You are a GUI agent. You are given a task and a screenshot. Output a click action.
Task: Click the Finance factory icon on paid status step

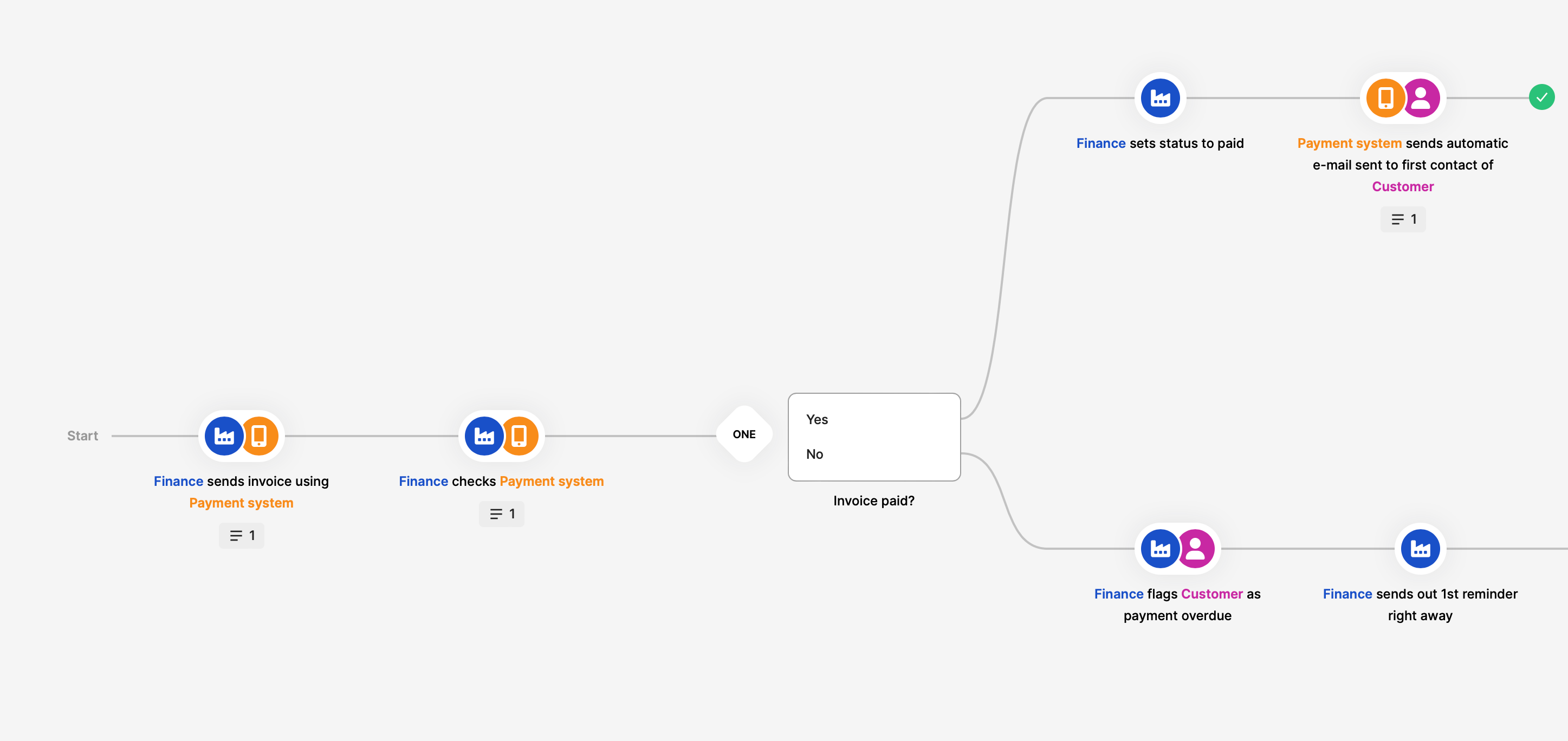1160,97
